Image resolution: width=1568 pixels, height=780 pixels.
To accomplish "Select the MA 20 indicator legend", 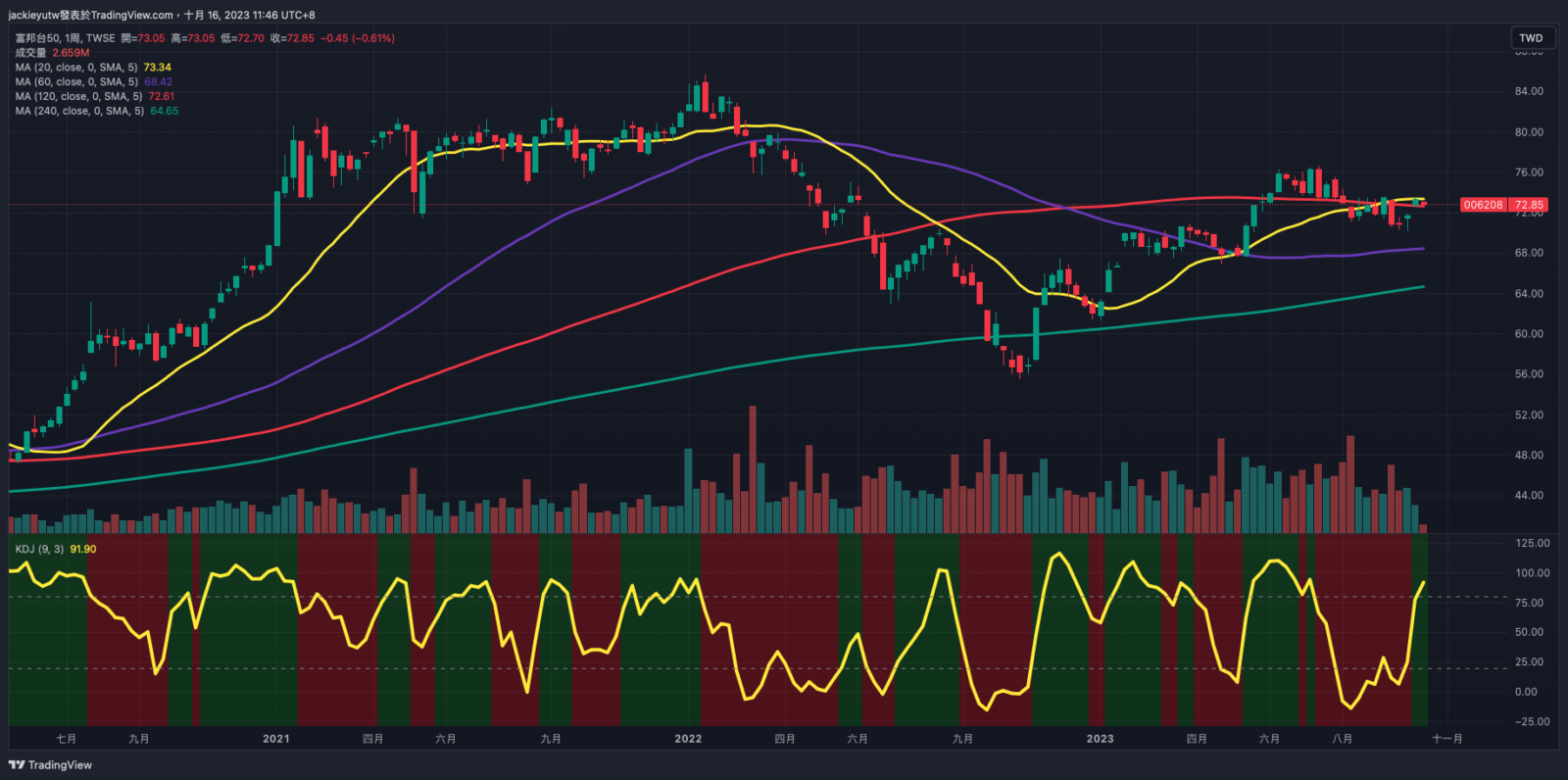I will (x=76, y=68).
